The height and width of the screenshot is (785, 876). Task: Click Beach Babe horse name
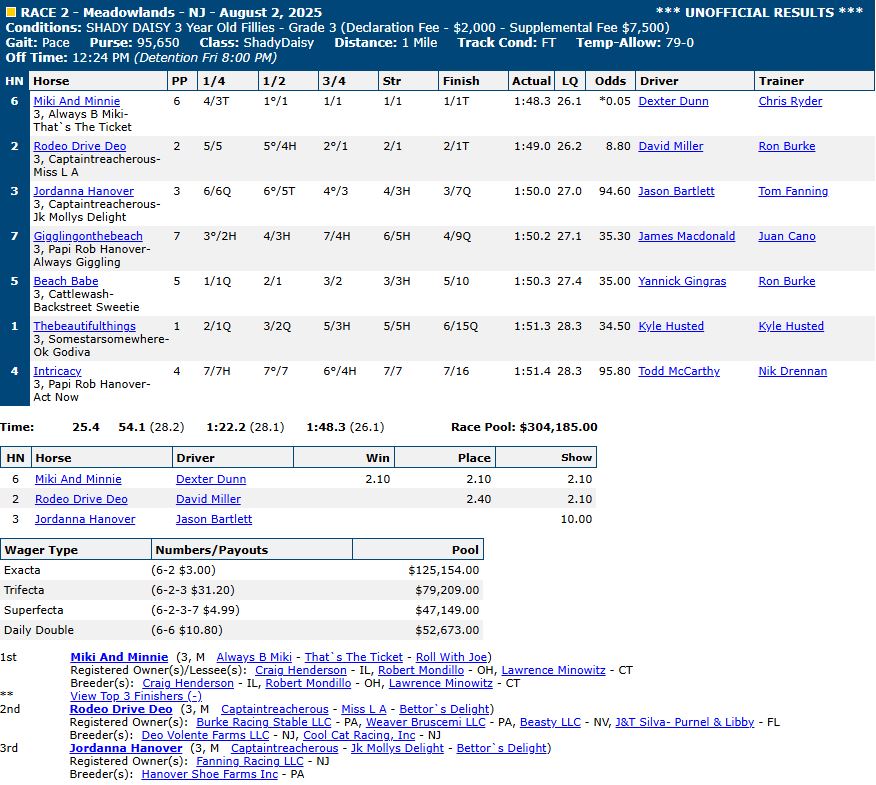[66, 282]
